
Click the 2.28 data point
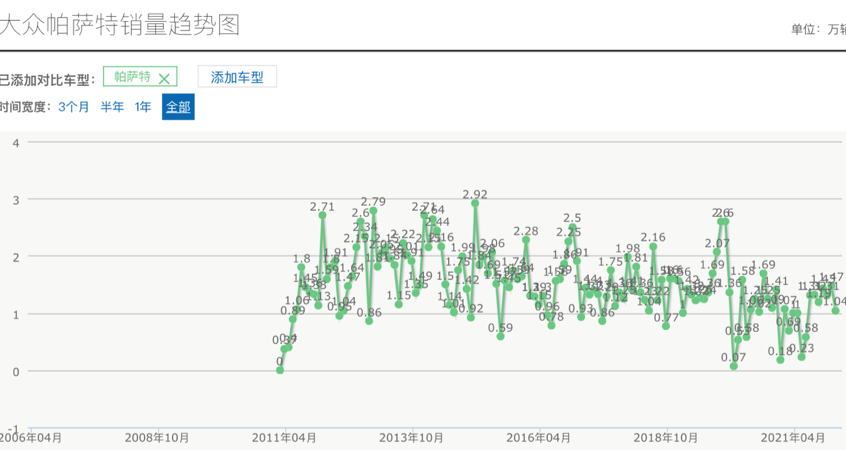(526, 240)
